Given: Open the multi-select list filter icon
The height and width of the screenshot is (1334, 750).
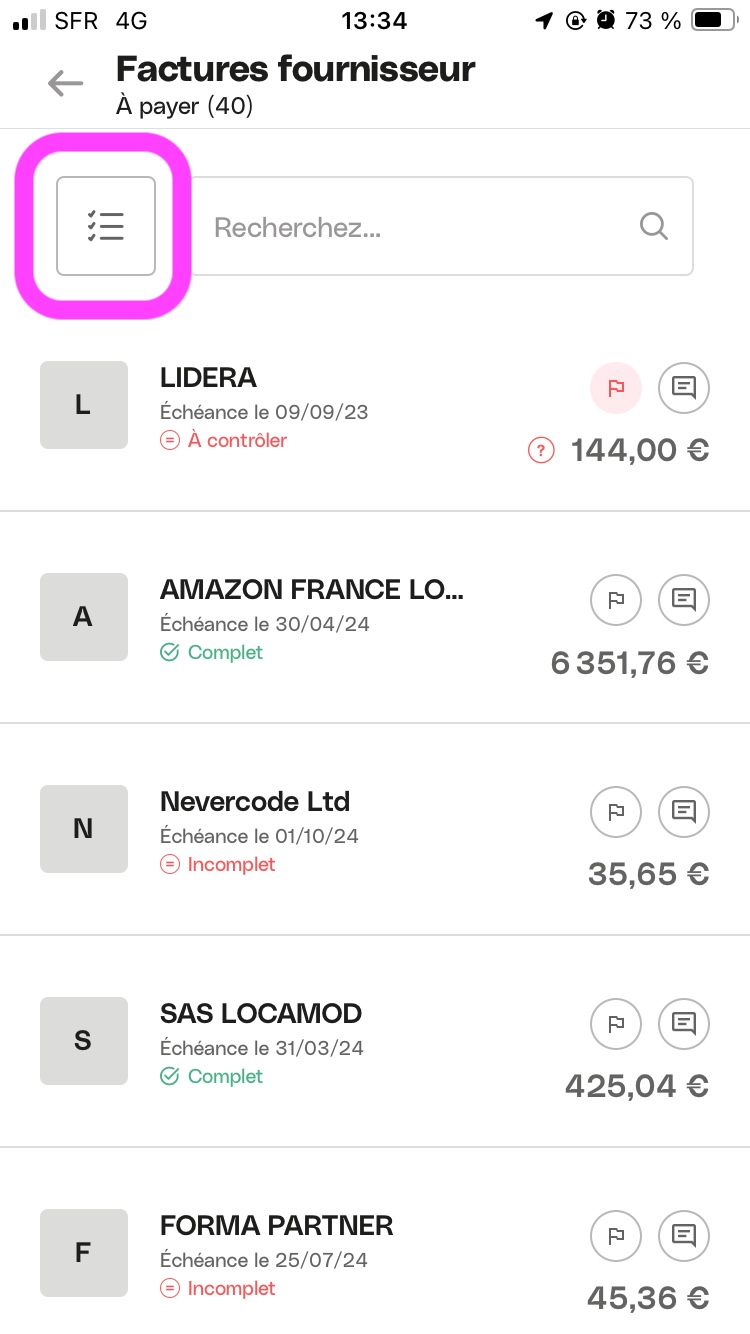Looking at the screenshot, I should (105, 226).
